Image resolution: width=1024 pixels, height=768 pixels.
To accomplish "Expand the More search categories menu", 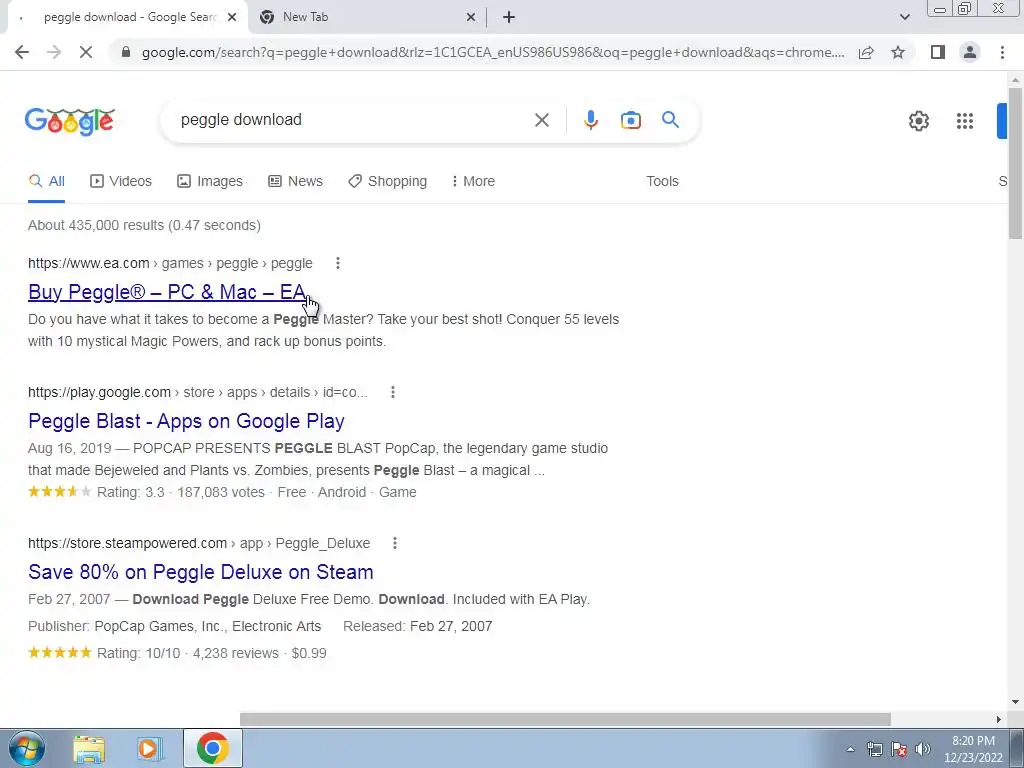I will point(473,182).
